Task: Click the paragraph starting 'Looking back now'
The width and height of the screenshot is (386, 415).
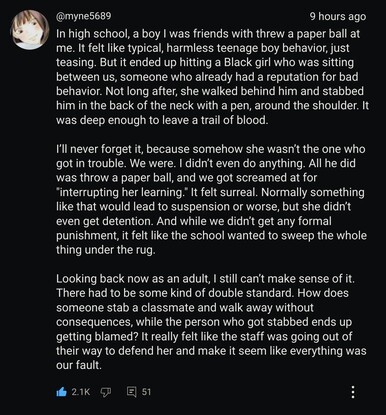Action: pyautogui.click(x=211, y=321)
